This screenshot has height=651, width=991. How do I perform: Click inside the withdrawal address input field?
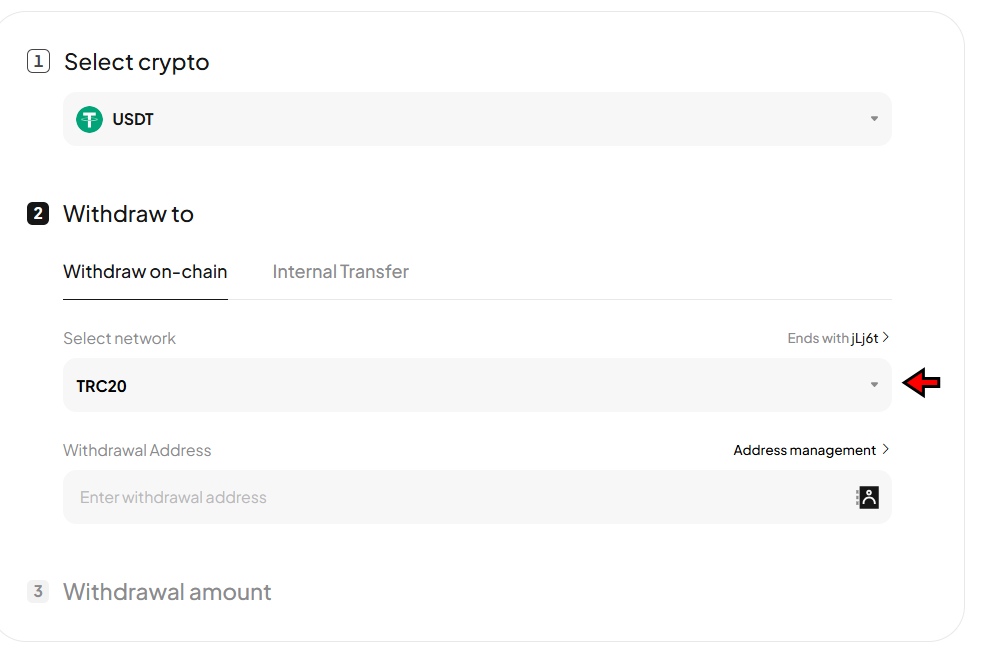coord(400,496)
